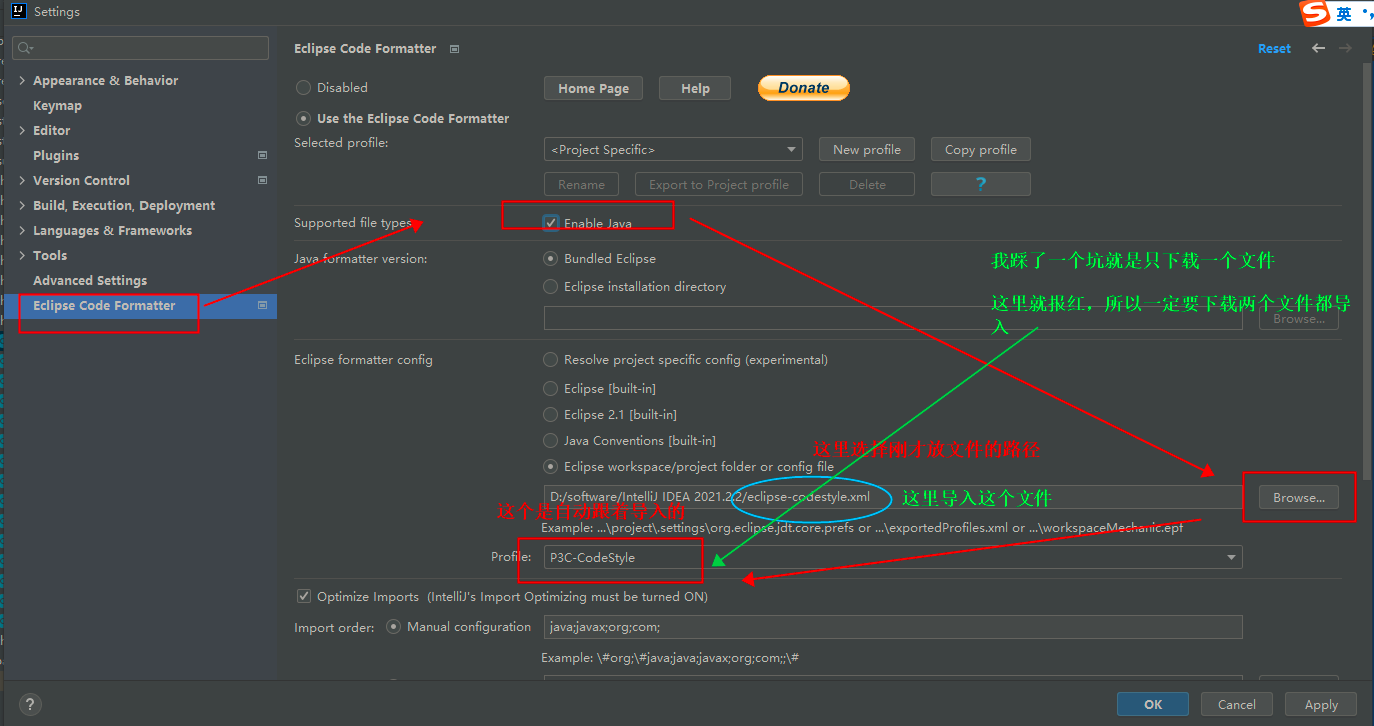Expand the Editor settings group
Screen dimensions: 1374x726
pyautogui.click(x=23, y=130)
